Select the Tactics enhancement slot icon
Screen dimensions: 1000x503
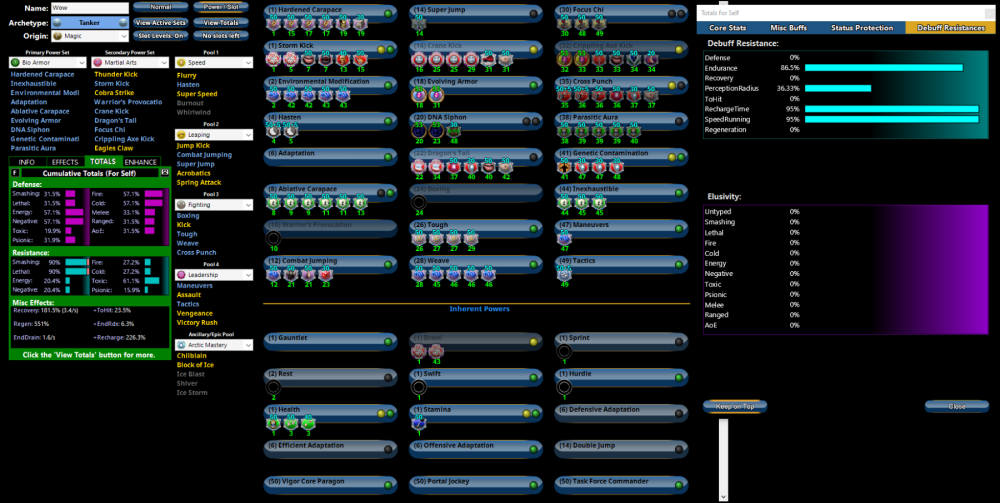[564, 274]
